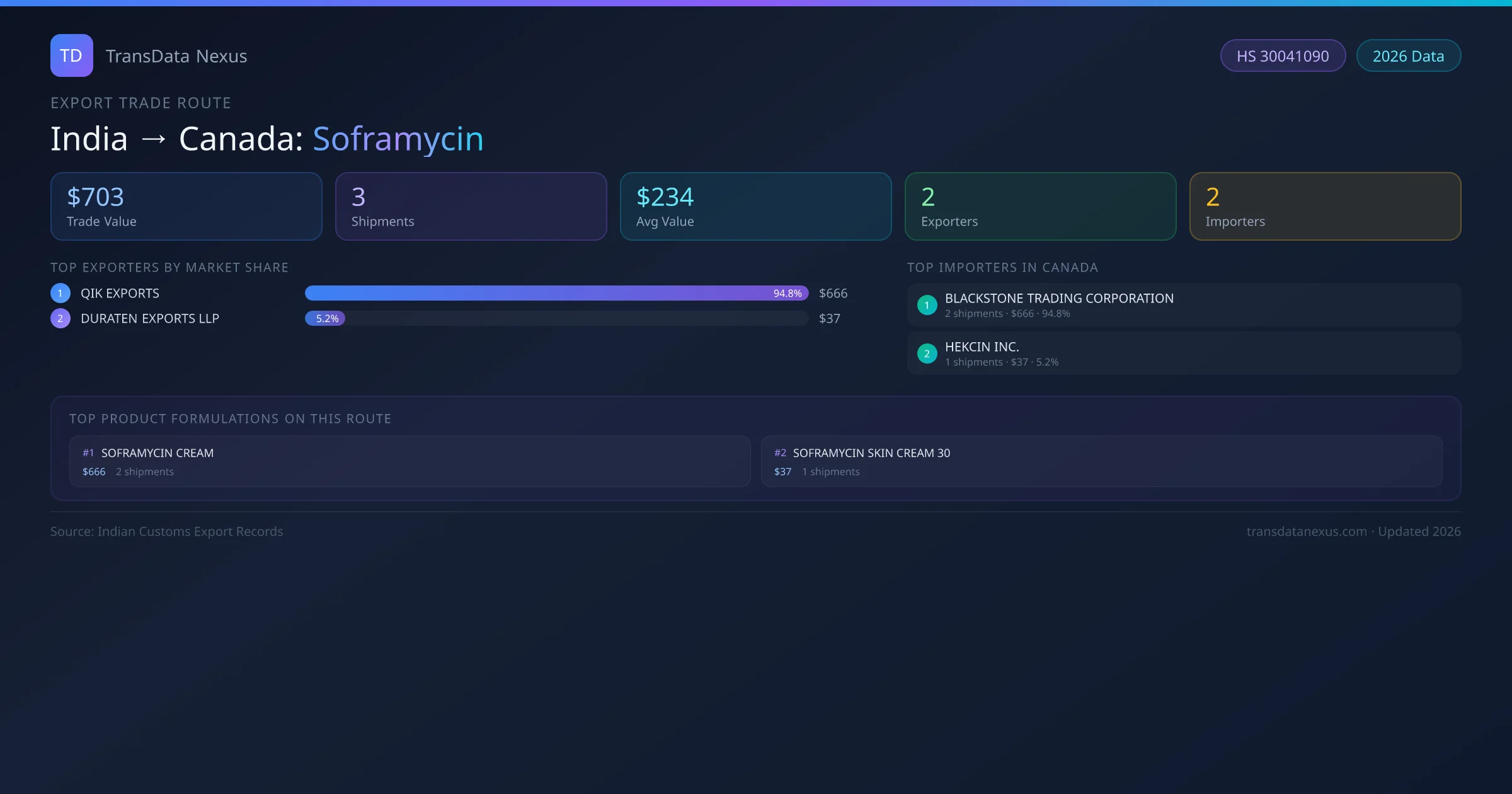Select the $234 Avg Value card
The height and width of the screenshot is (794, 1512).
pyautogui.click(x=755, y=206)
